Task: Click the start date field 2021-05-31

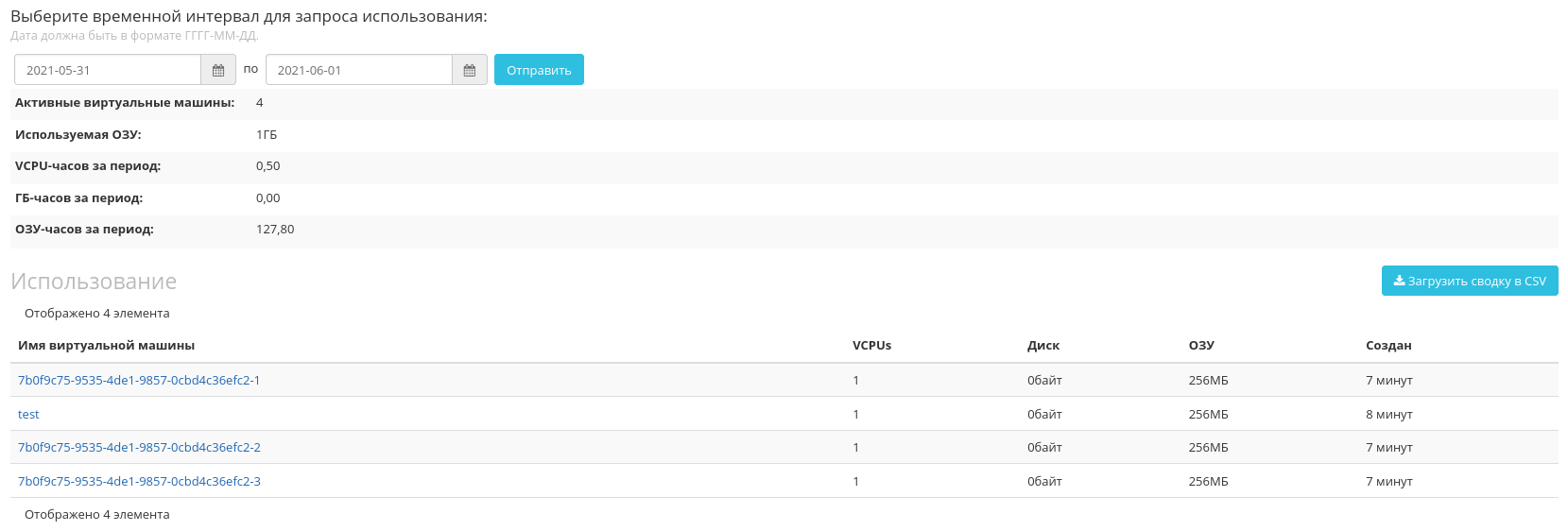Action: [108, 70]
